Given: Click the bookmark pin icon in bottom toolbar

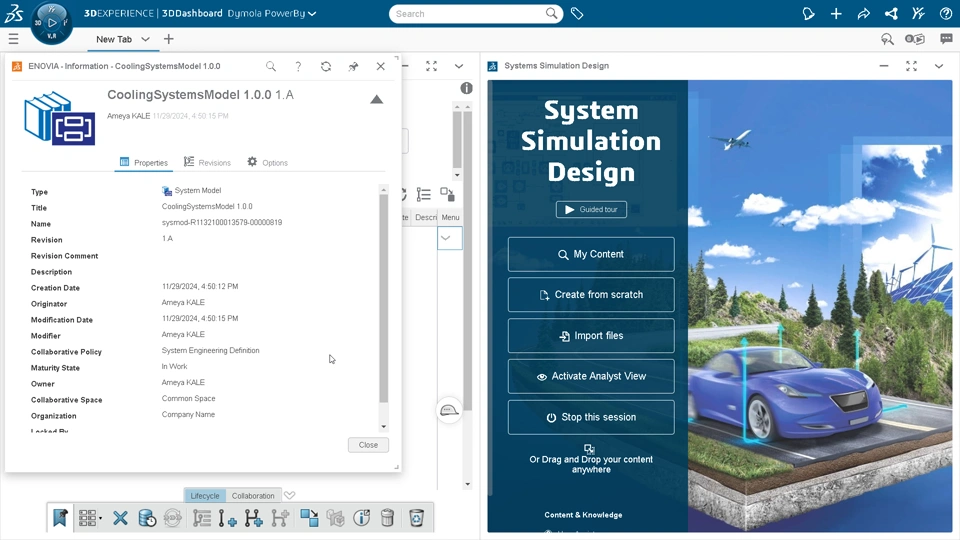Looking at the screenshot, I should click(60, 518).
